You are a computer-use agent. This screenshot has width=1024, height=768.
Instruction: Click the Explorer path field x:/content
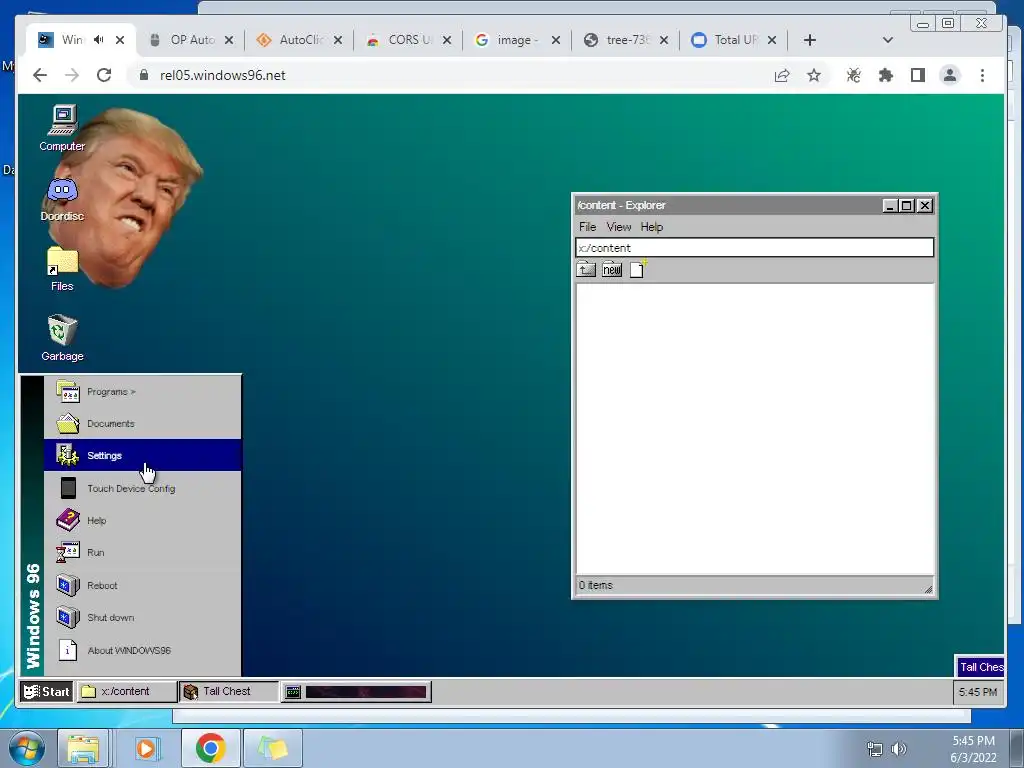(754, 248)
